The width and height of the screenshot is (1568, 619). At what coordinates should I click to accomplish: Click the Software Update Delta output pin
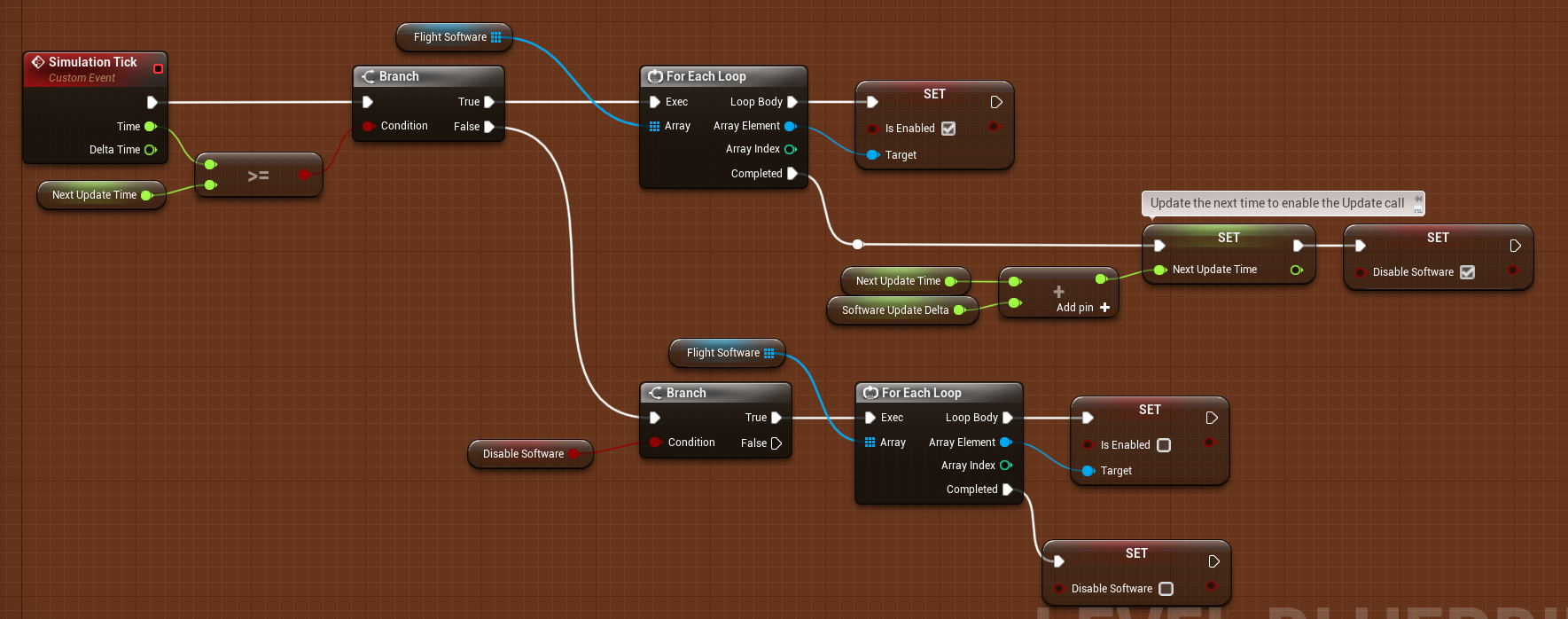958,310
